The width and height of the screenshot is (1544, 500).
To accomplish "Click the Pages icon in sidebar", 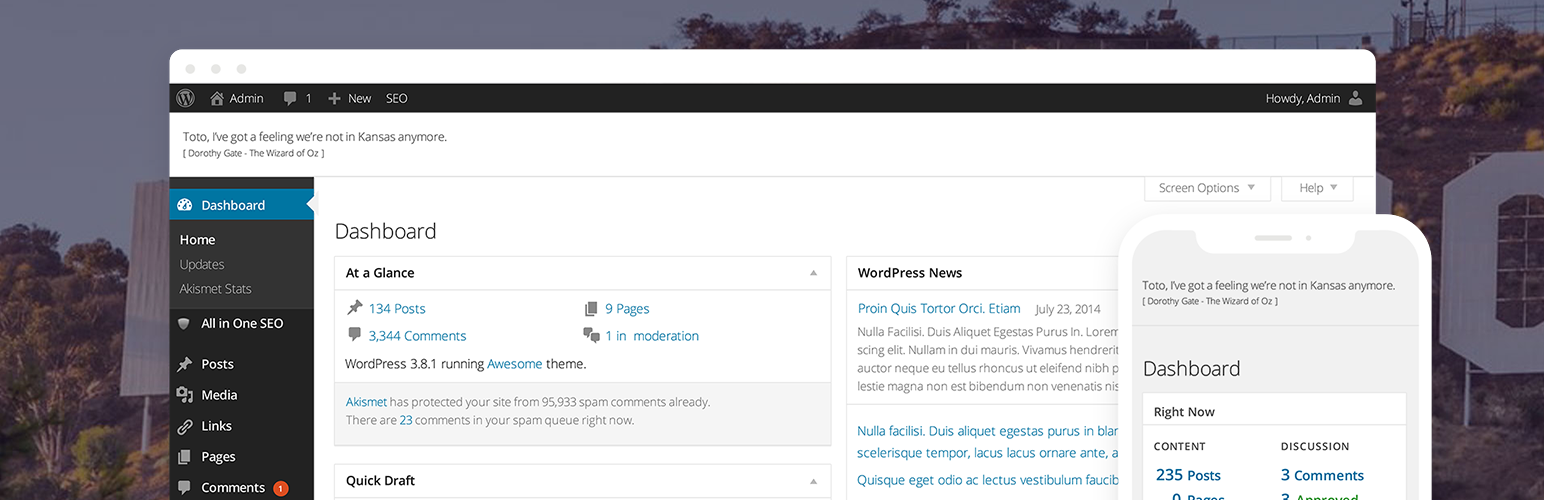I will pyautogui.click(x=184, y=457).
